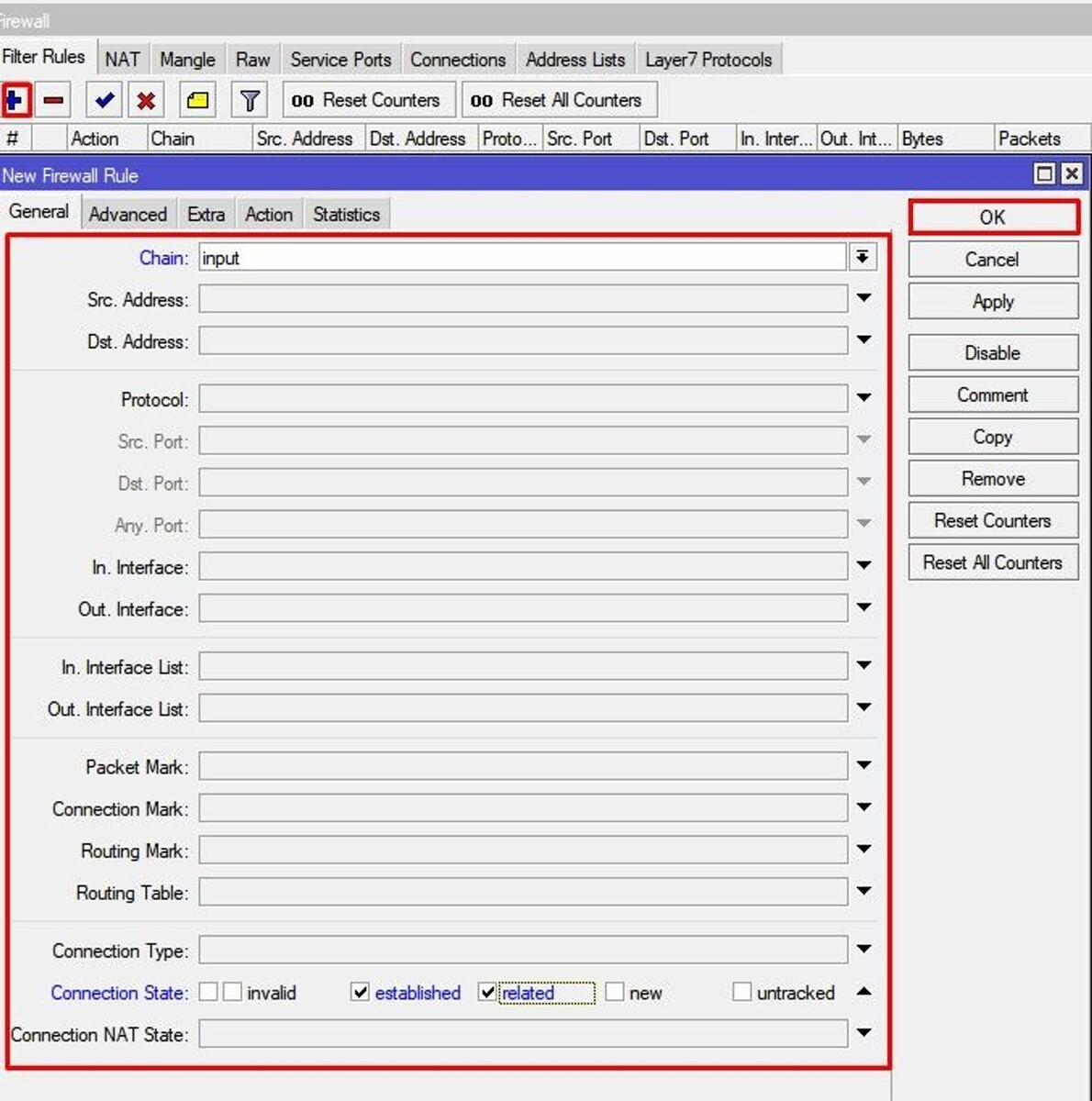Switch to the NAT tab
Image resolution: width=1092 pixels, height=1101 pixels.
click(x=122, y=60)
